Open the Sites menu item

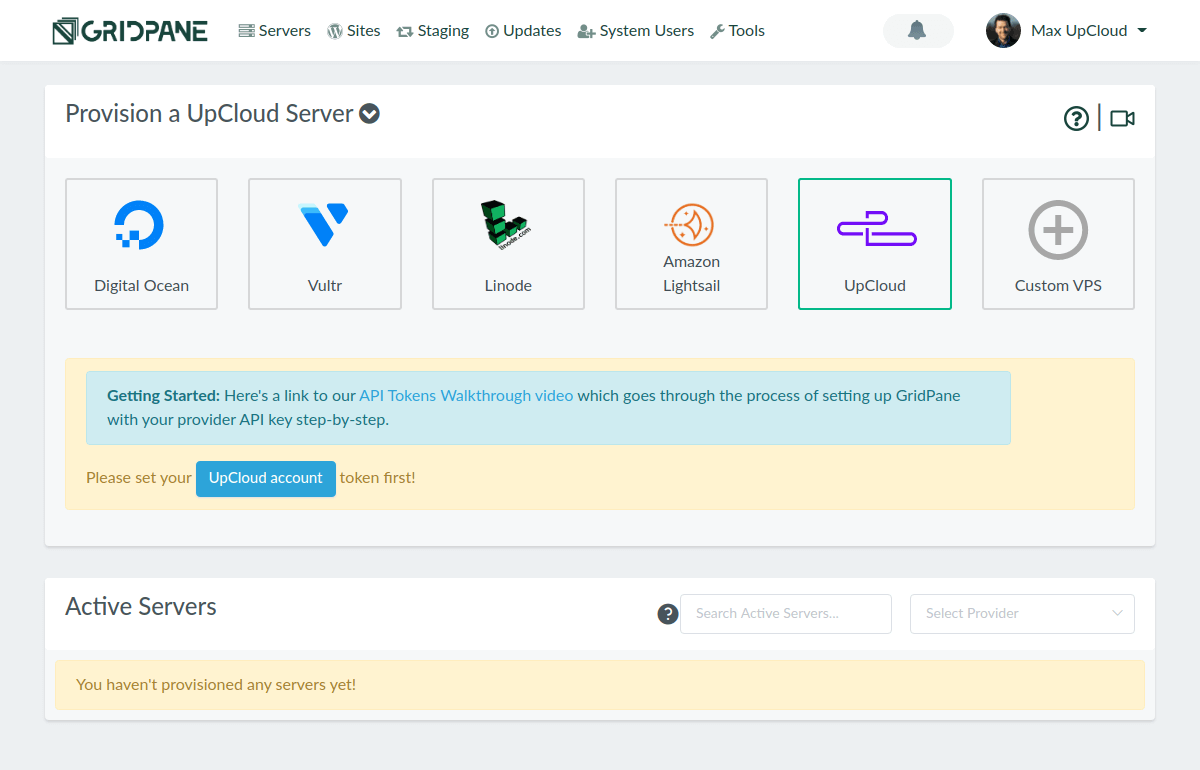354,31
